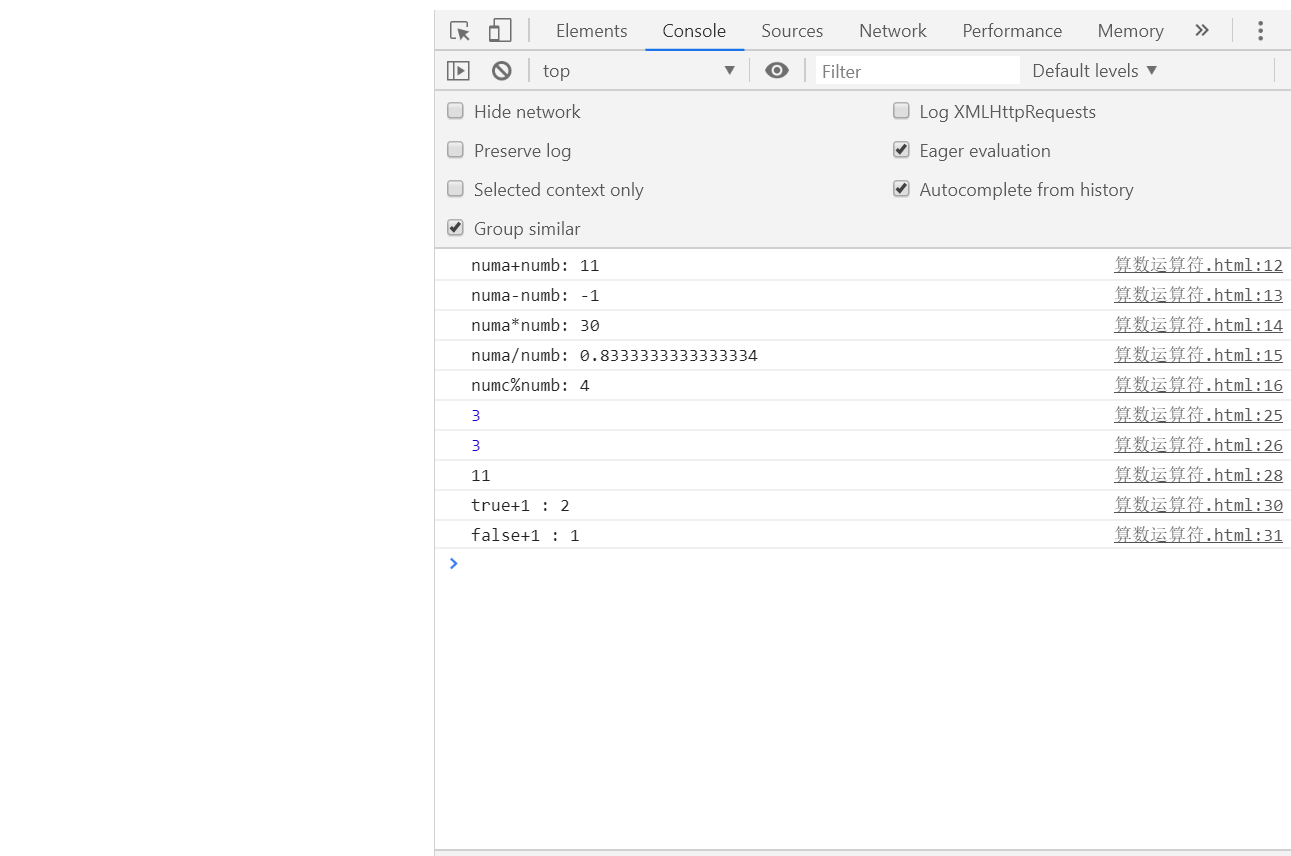The height and width of the screenshot is (856, 1291).
Task: Select log text numa/numb: 0.8333333333333334
Action: pyautogui.click(x=614, y=356)
